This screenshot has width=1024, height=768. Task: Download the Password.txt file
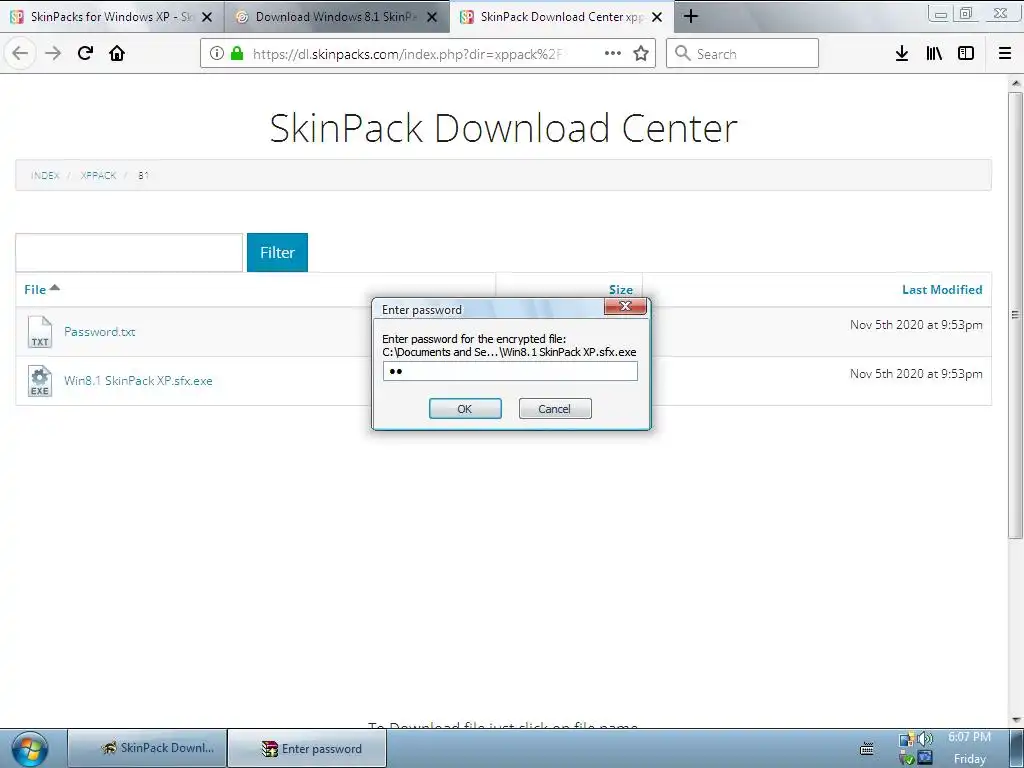(99, 332)
